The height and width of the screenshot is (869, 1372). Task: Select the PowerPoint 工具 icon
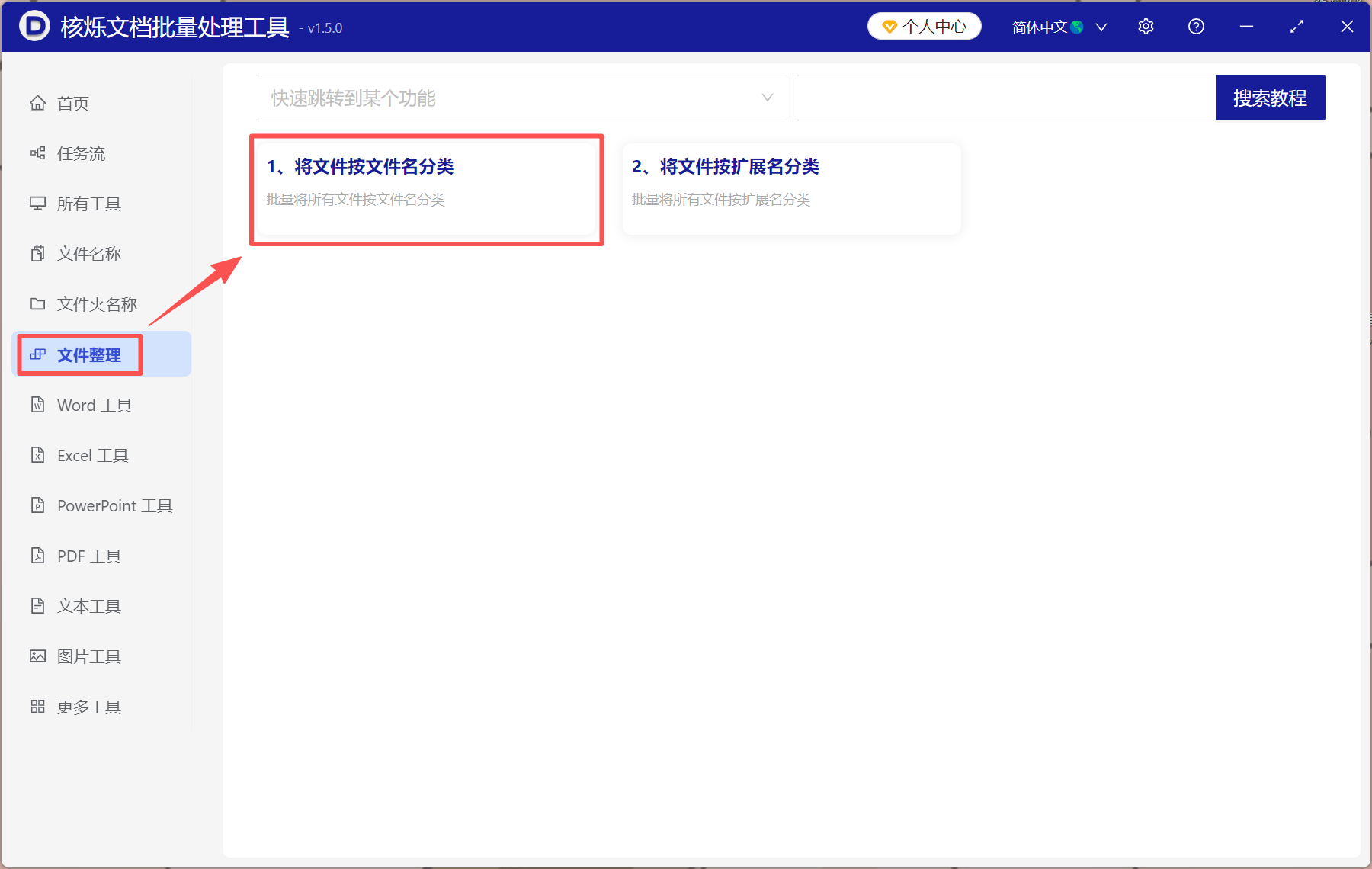tap(38, 505)
